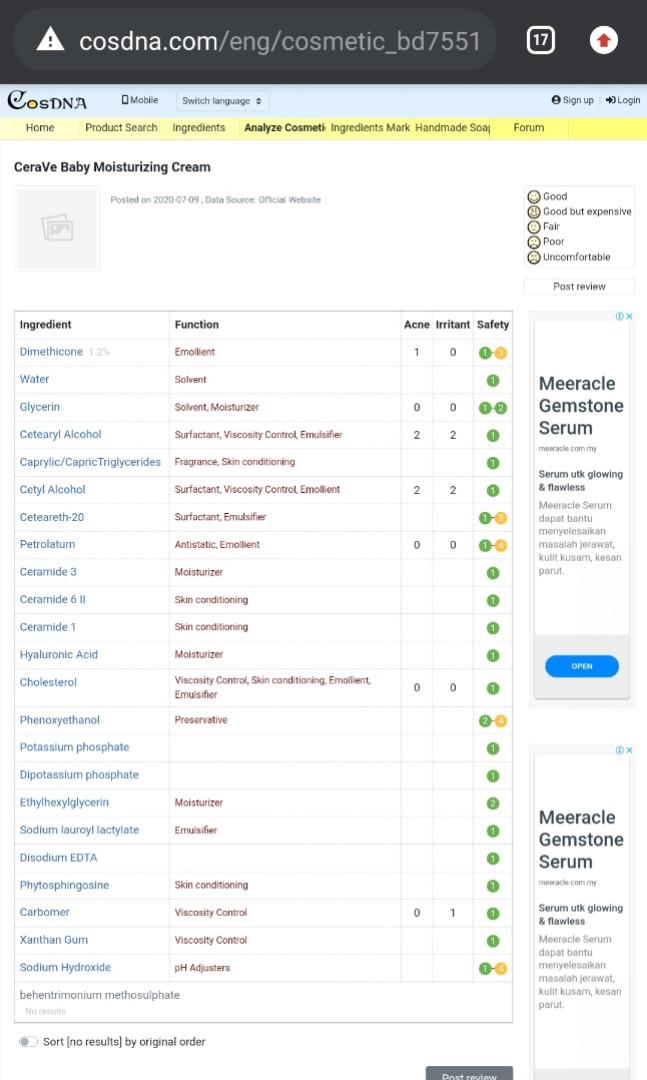Open the Switch language dropdown
Image resolution: width=647 pixels, height=1080 pixels.
pyautogui.click(x=222, y=101)
